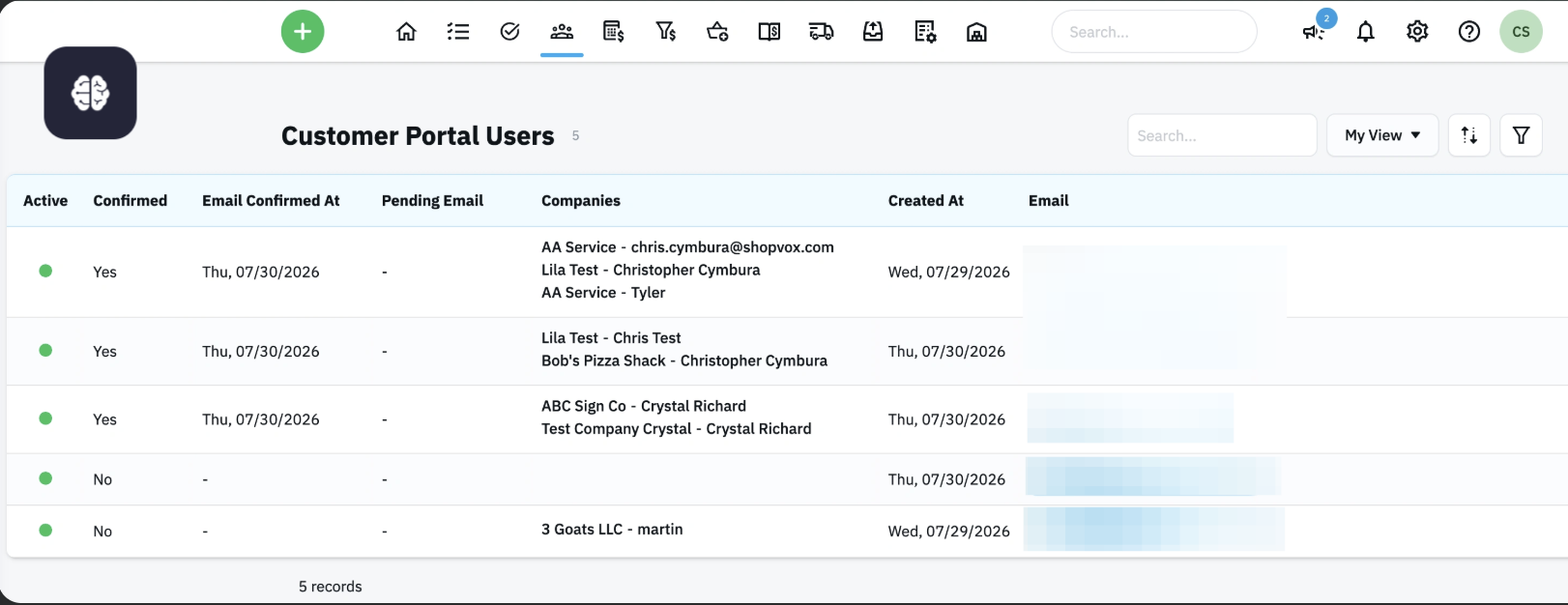Open the sales funnel dollar icon

click(x=666, y=32)
